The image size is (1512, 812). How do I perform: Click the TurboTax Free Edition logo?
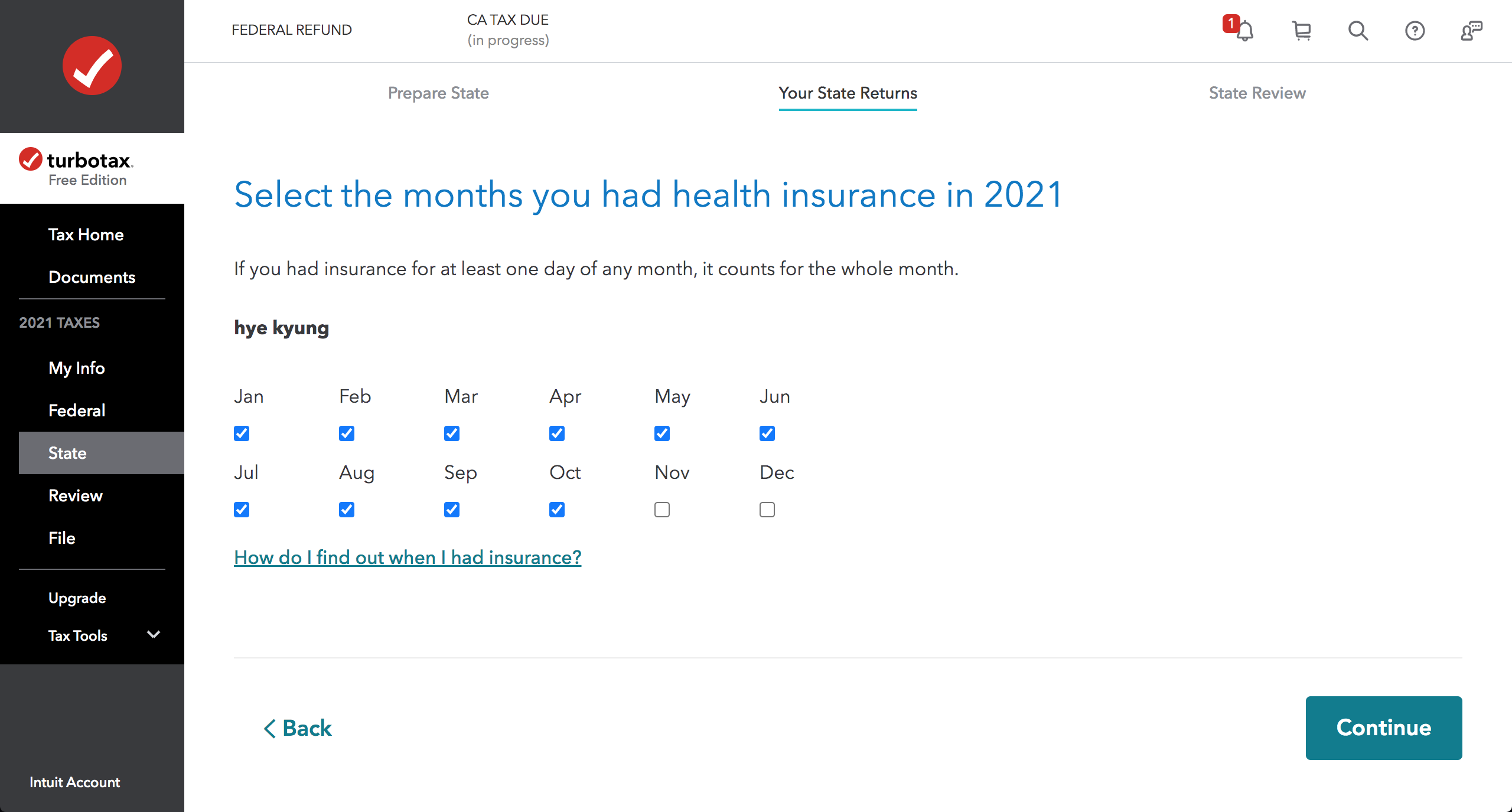click(77, 168)
